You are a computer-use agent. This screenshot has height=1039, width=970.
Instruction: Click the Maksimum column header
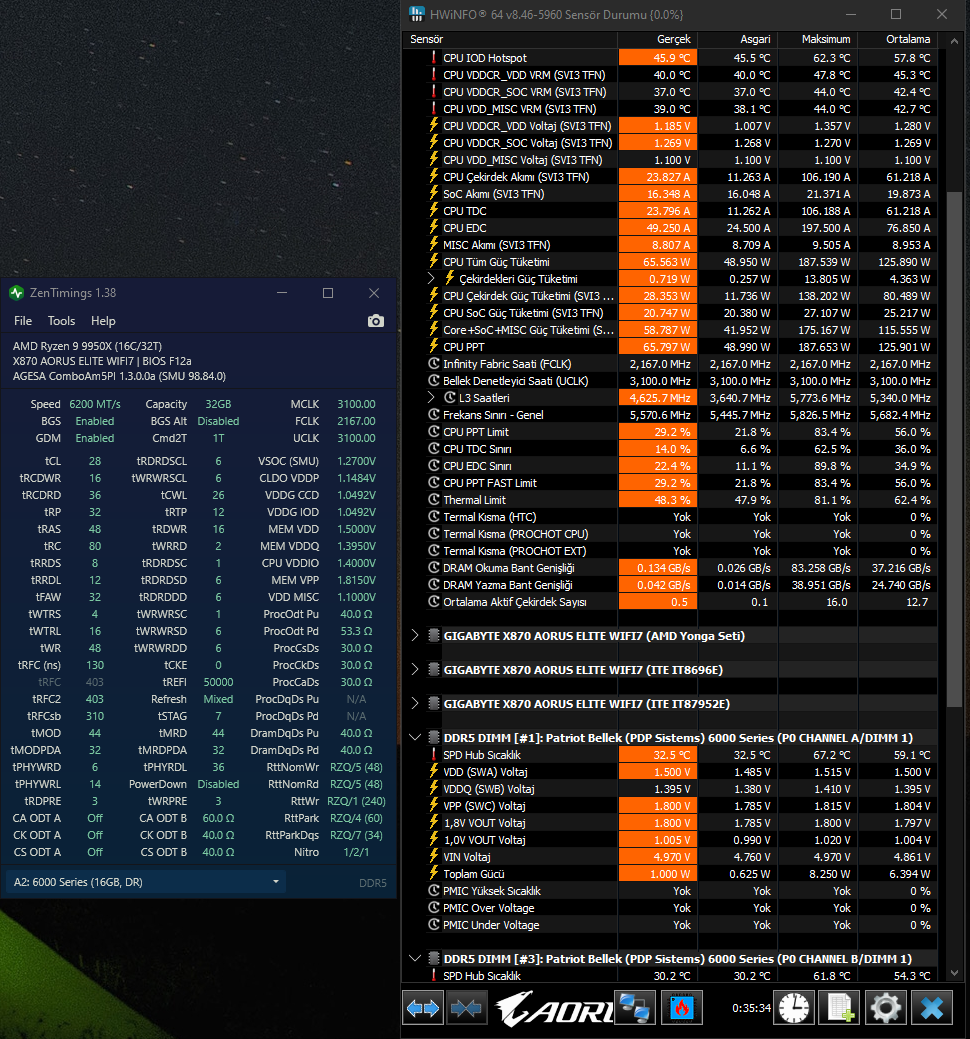tap(818, 39)
